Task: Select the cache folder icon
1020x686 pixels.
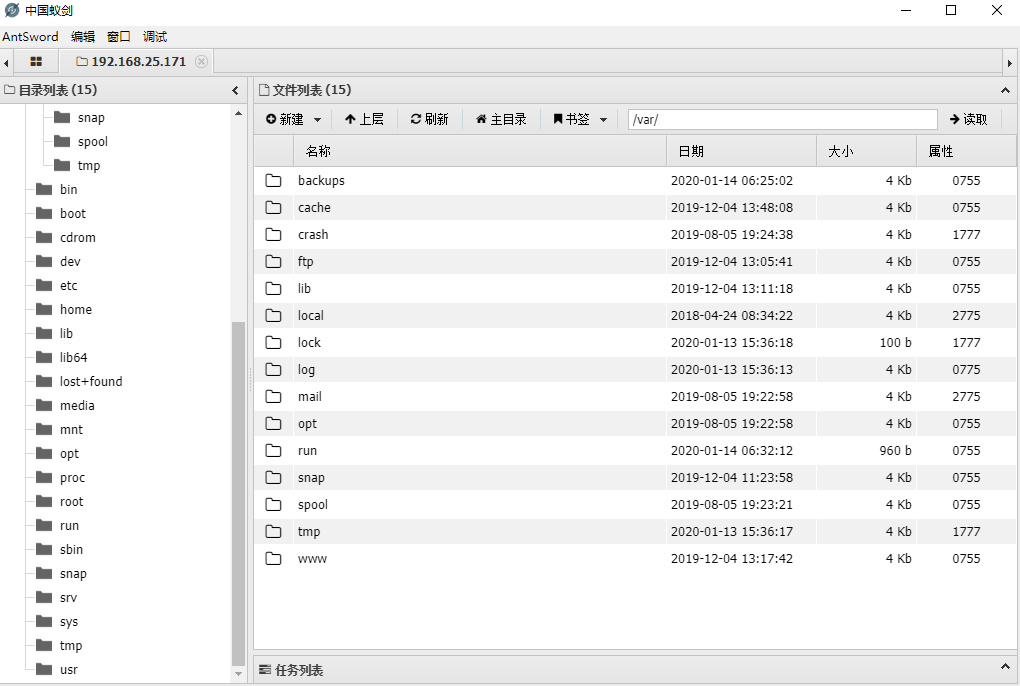Action: point(273,207)
